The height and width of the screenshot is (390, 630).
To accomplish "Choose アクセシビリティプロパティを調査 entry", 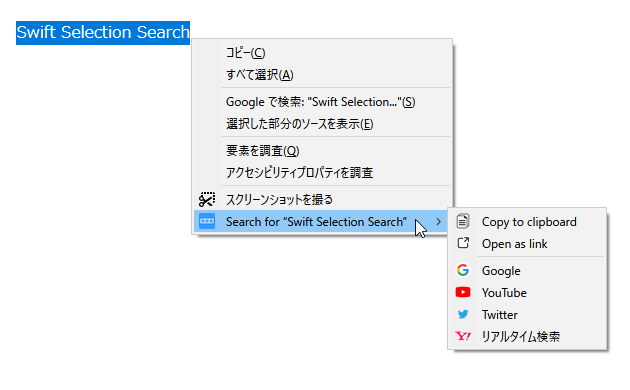I will (x=322, y=173).
